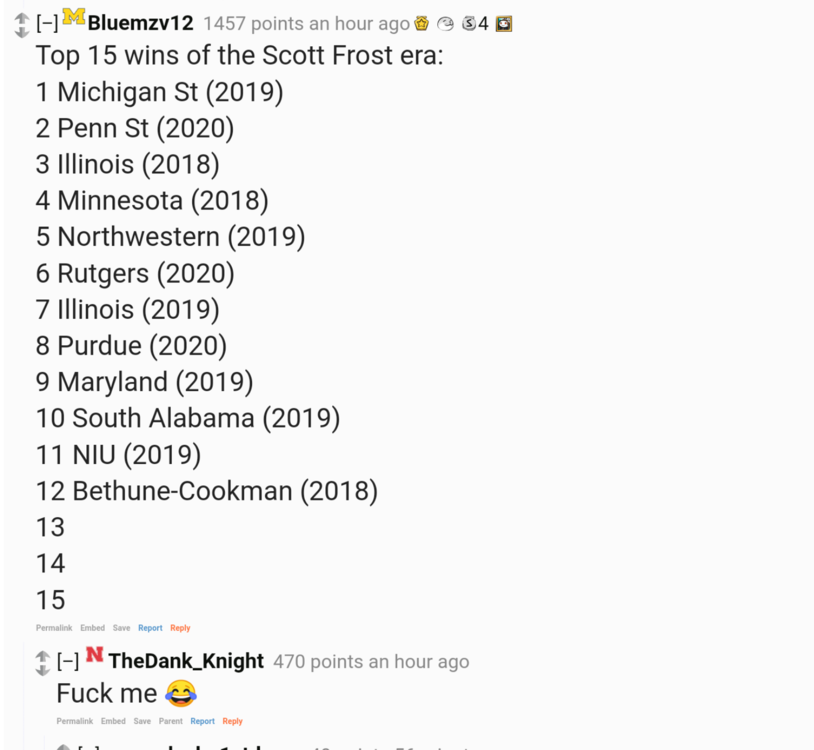The width and height of the screenshot is (814, 750).
Task: Click Parent link under TheDank_Knight's comment
Action: pos(171,721)
